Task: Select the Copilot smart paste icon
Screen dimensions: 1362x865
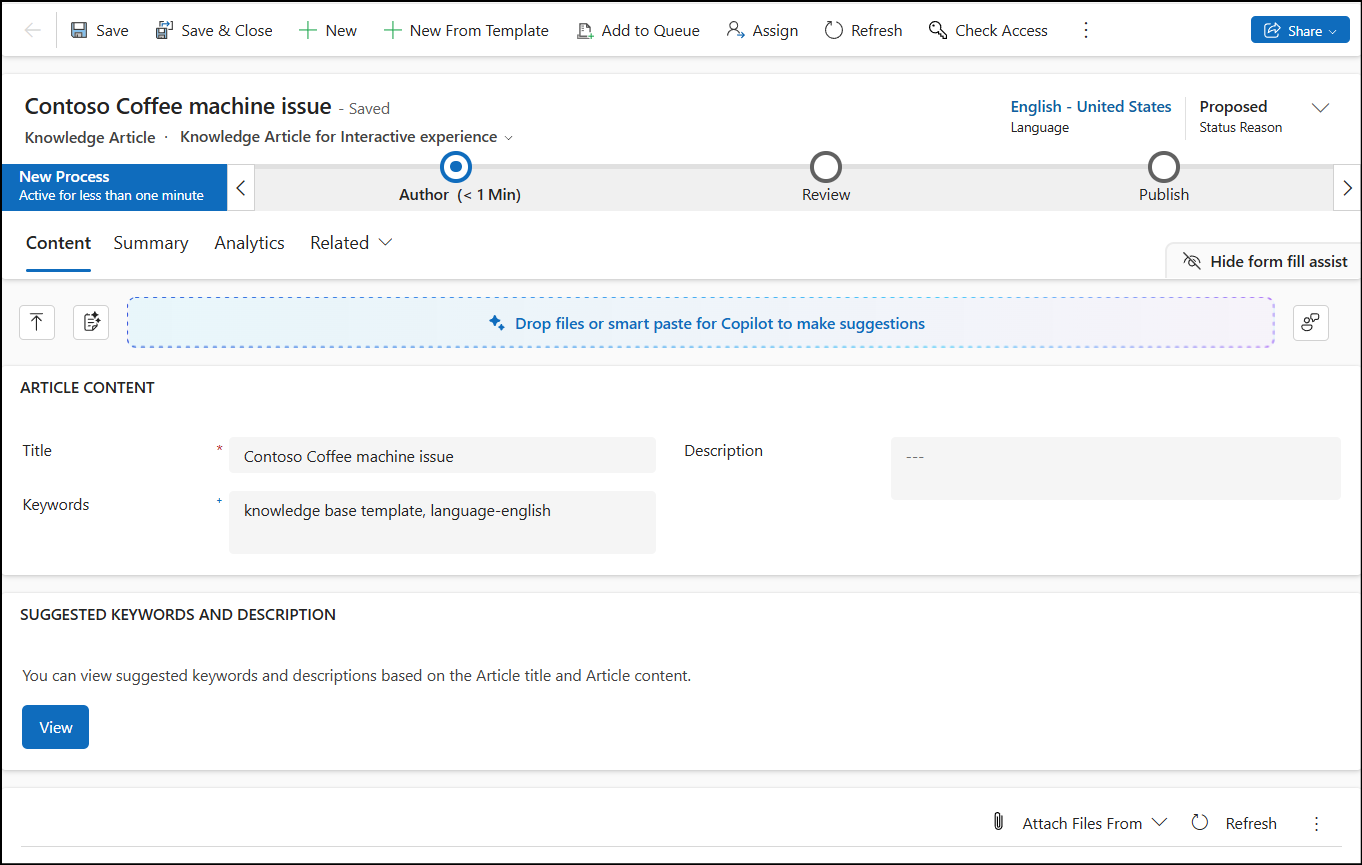Action: (90, 322)
